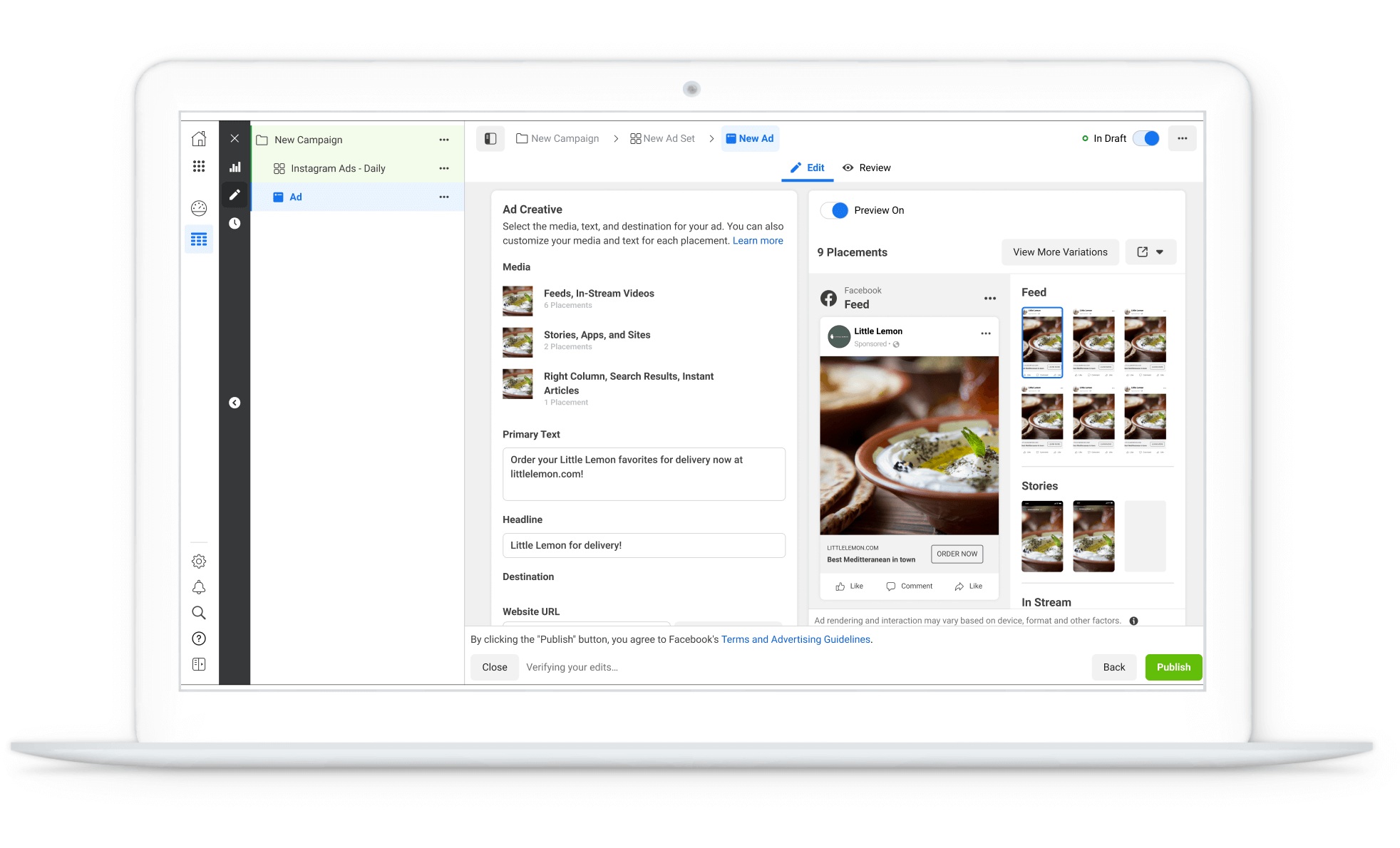Open the charts bar graph icon
This screenshot has width=1400, height=848.
[x=235, y=167]
